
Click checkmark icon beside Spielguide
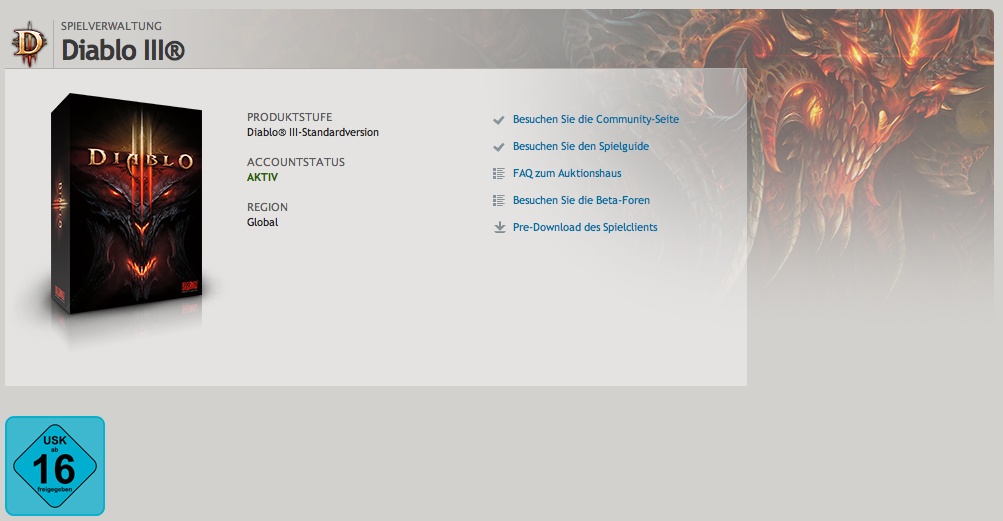[x=499, y=147]
